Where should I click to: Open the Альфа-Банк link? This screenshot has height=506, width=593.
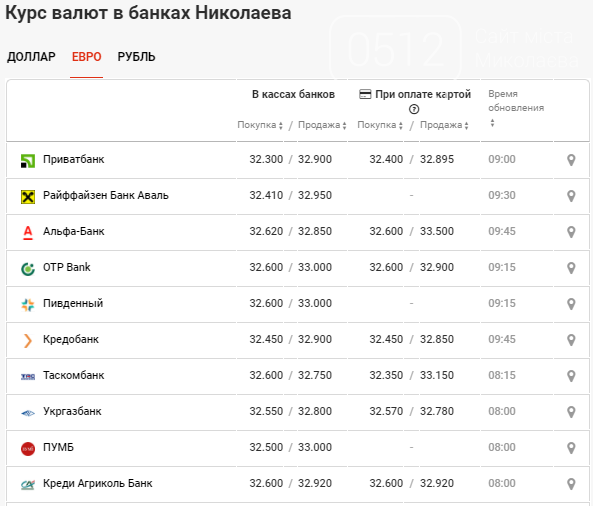pyautogui.click(x=73, y=231)
